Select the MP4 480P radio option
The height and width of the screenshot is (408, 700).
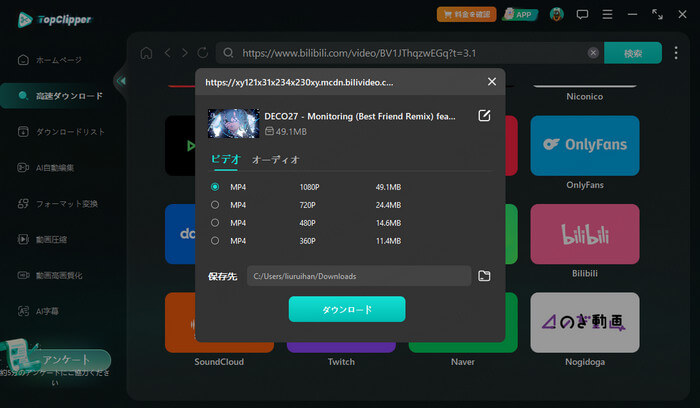tap(215, 222)
